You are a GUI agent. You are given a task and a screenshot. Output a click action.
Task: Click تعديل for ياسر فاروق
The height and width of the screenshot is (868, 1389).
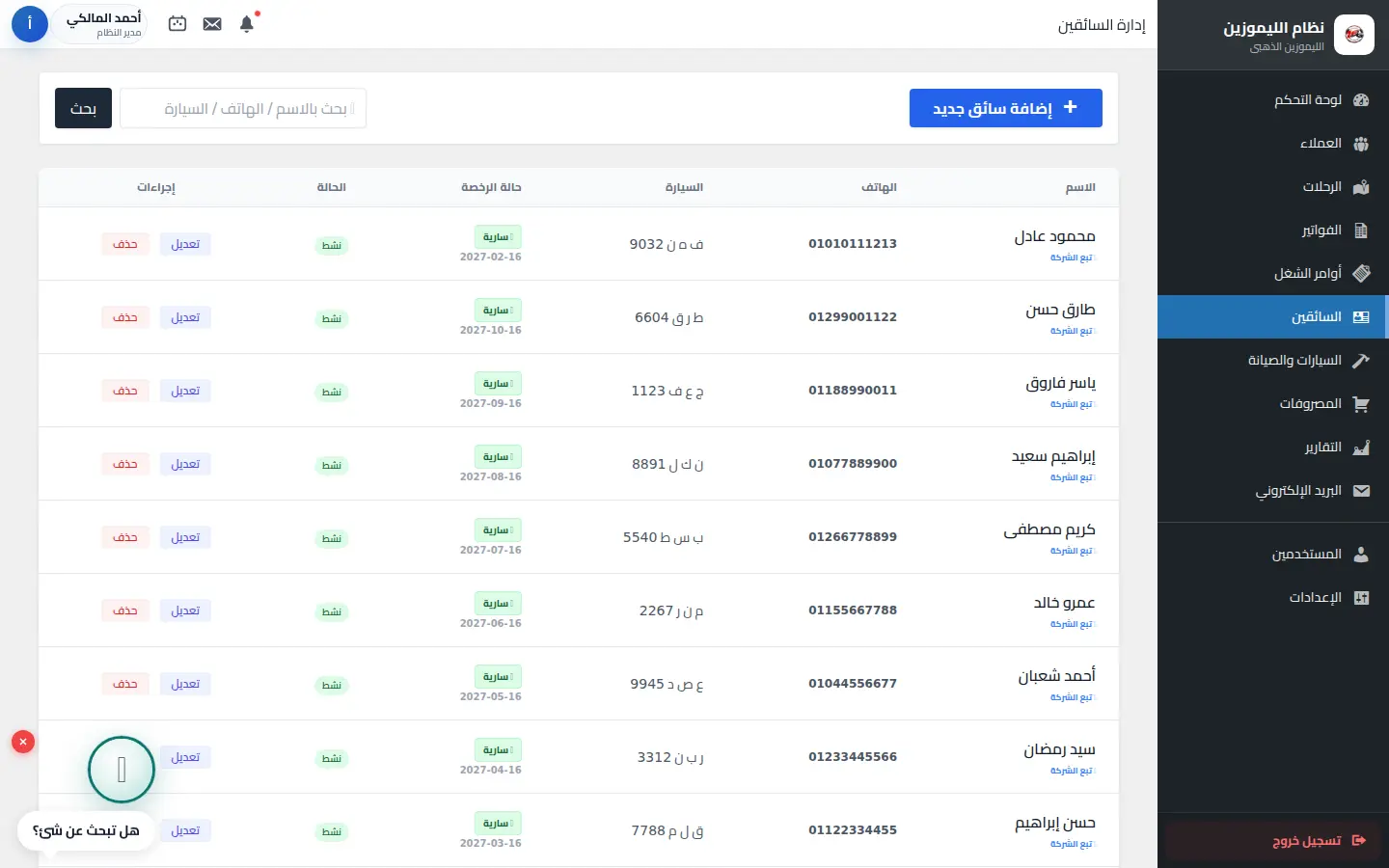[185, 391]
